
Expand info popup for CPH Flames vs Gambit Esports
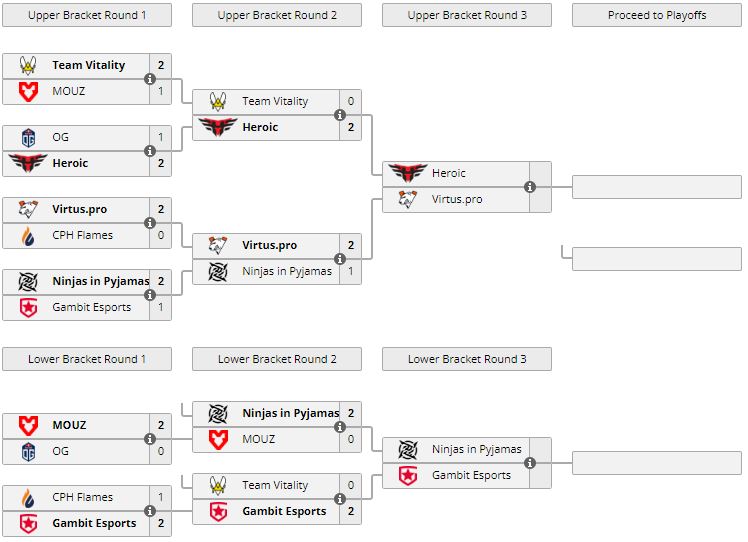pyautogui.click(x=150, y=511)
